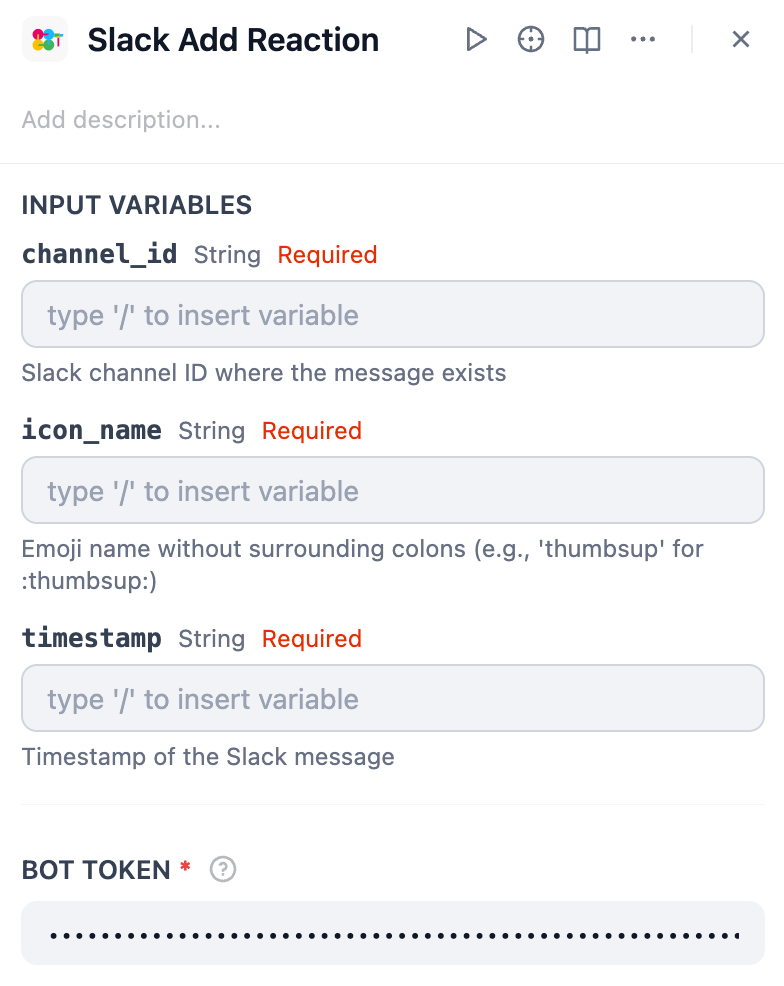Image resolution: width=784 pixels, height=986 pixels.
Task: Focus the timestamp input box
Action: pos(392,699)
